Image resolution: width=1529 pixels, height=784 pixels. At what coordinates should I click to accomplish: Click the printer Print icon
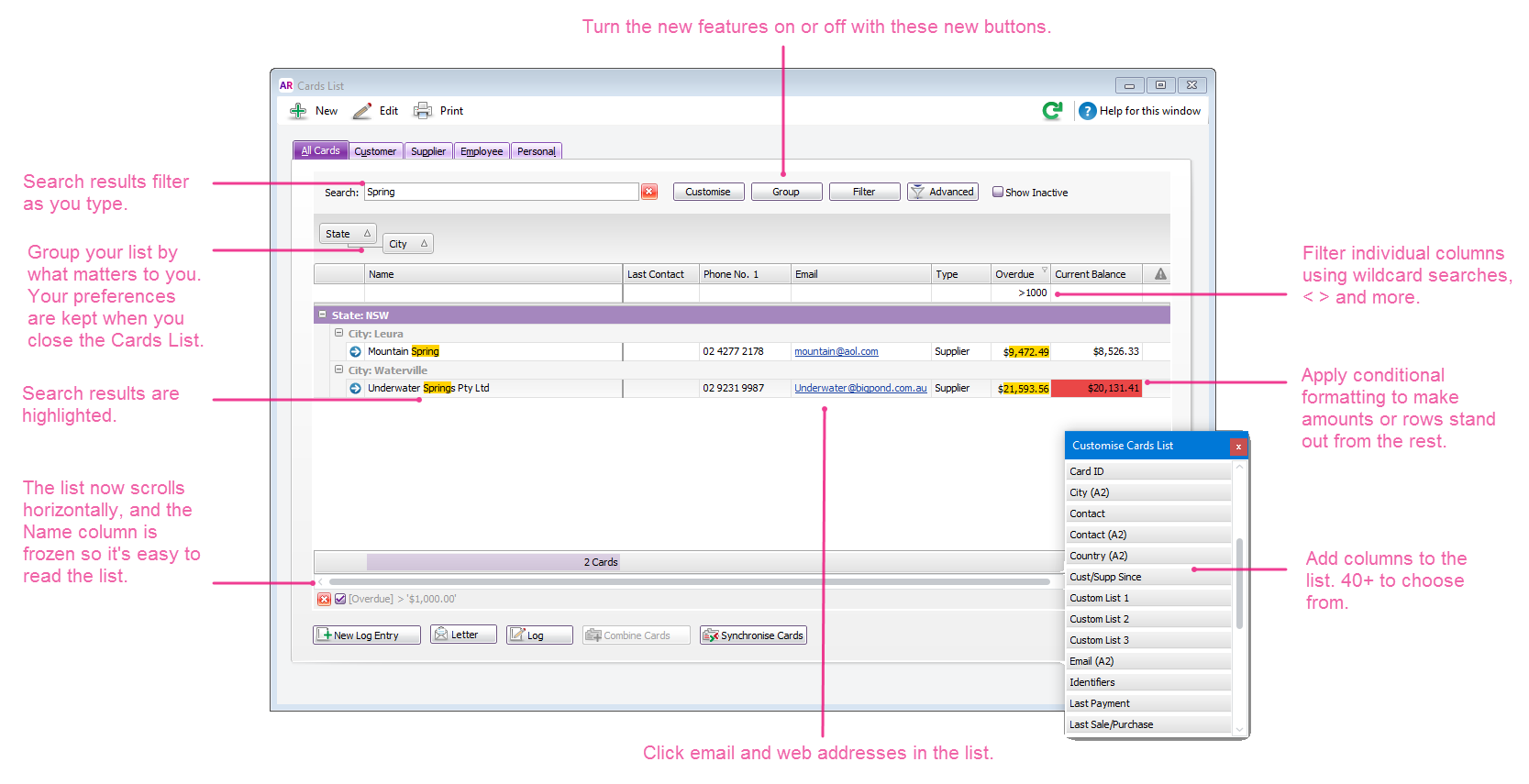[423, 111]
